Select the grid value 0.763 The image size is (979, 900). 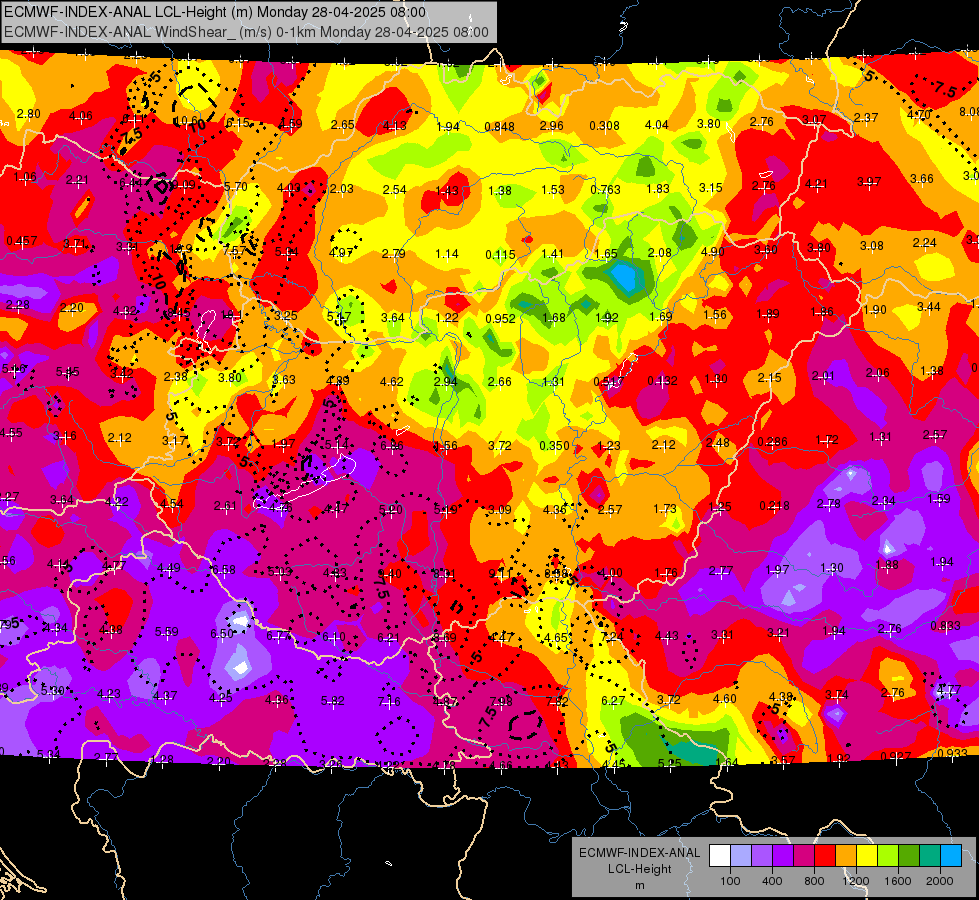[606, 189]
